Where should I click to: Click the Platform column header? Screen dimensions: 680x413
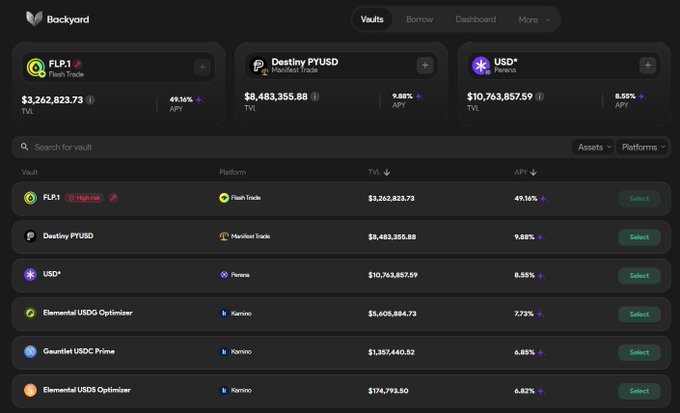click(x=232, y=172)
